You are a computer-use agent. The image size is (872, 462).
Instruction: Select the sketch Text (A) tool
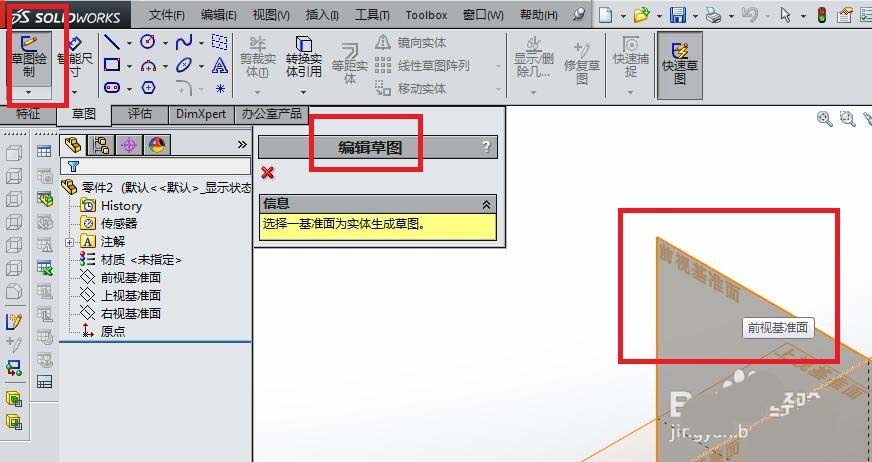pos(220,65)
